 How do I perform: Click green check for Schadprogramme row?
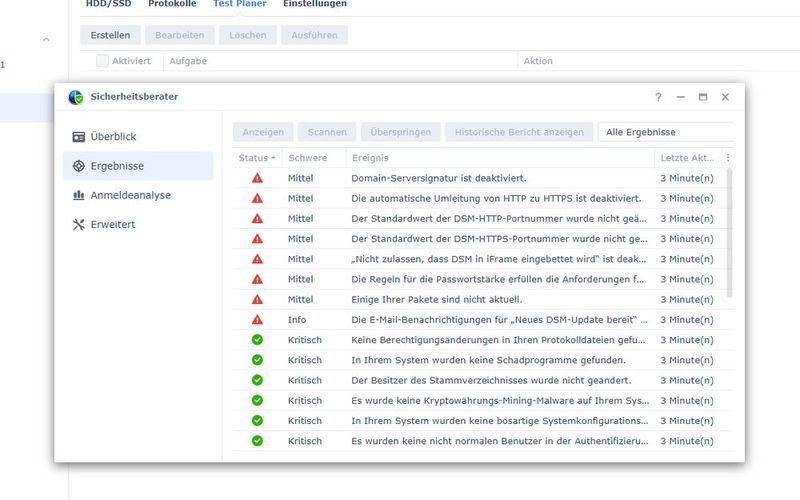(x=257, y=360)
